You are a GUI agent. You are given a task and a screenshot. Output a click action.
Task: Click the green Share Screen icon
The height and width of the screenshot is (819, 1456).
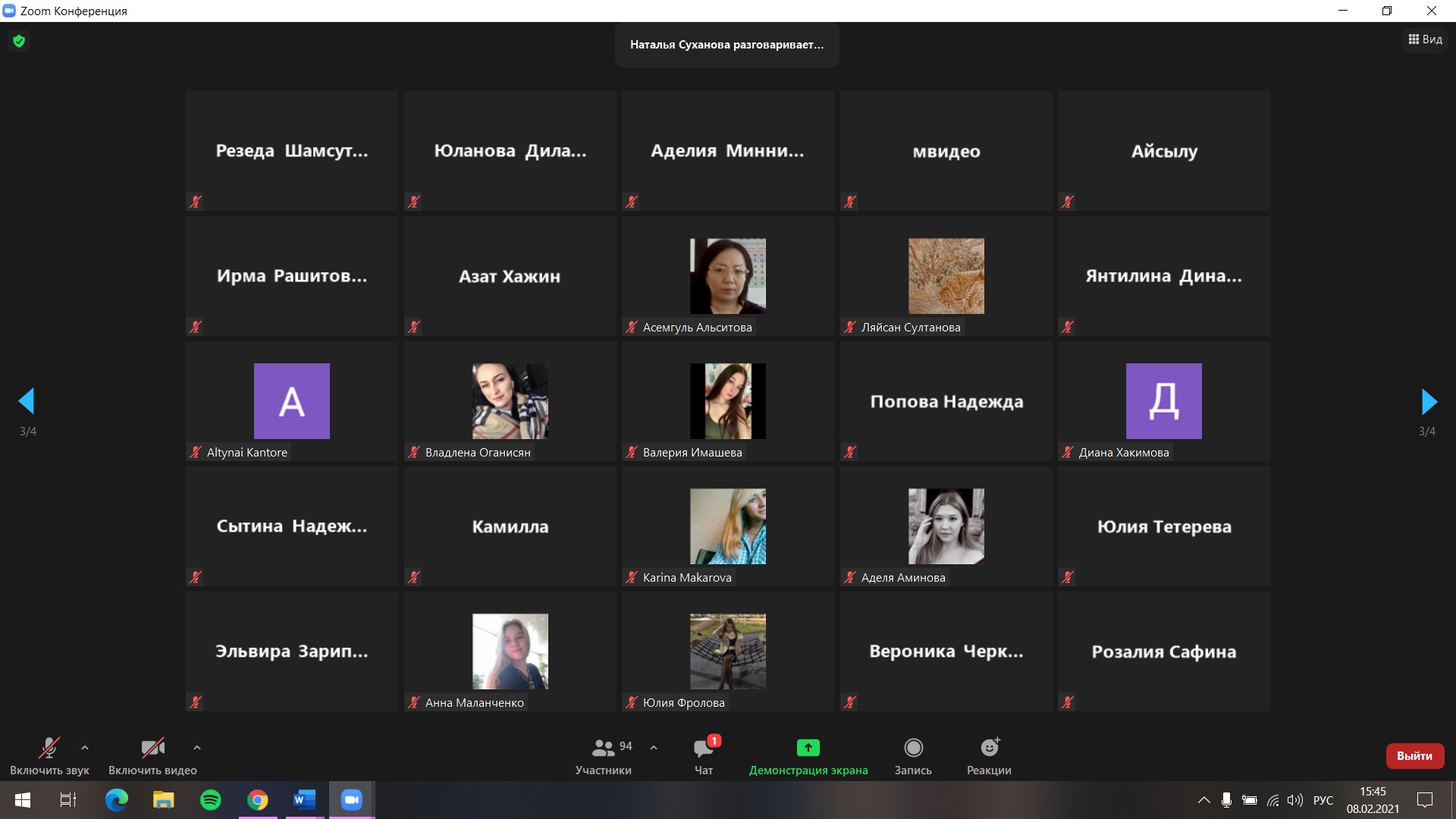808,748
